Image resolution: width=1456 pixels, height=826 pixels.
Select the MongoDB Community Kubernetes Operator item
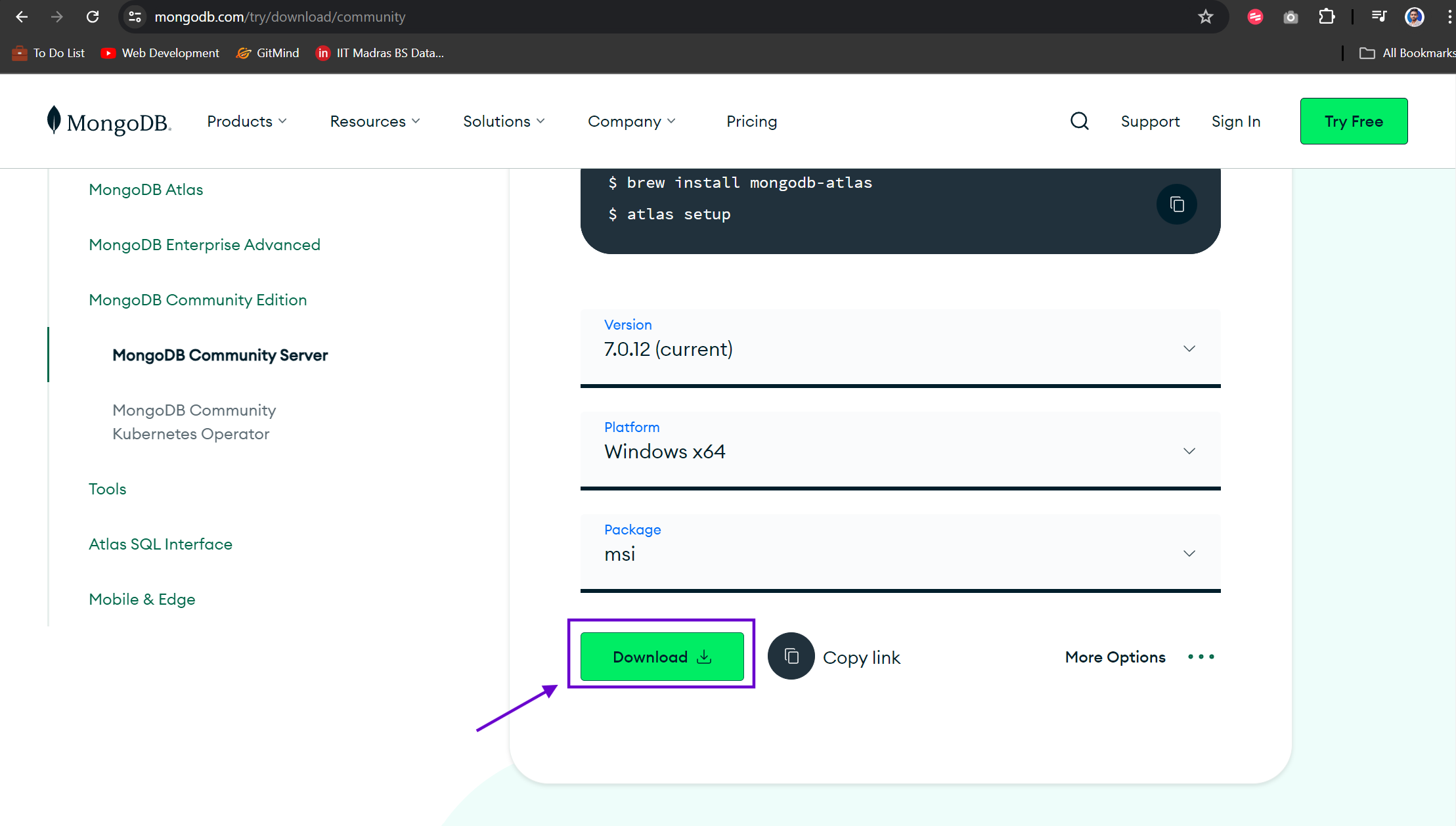point(194,421)
